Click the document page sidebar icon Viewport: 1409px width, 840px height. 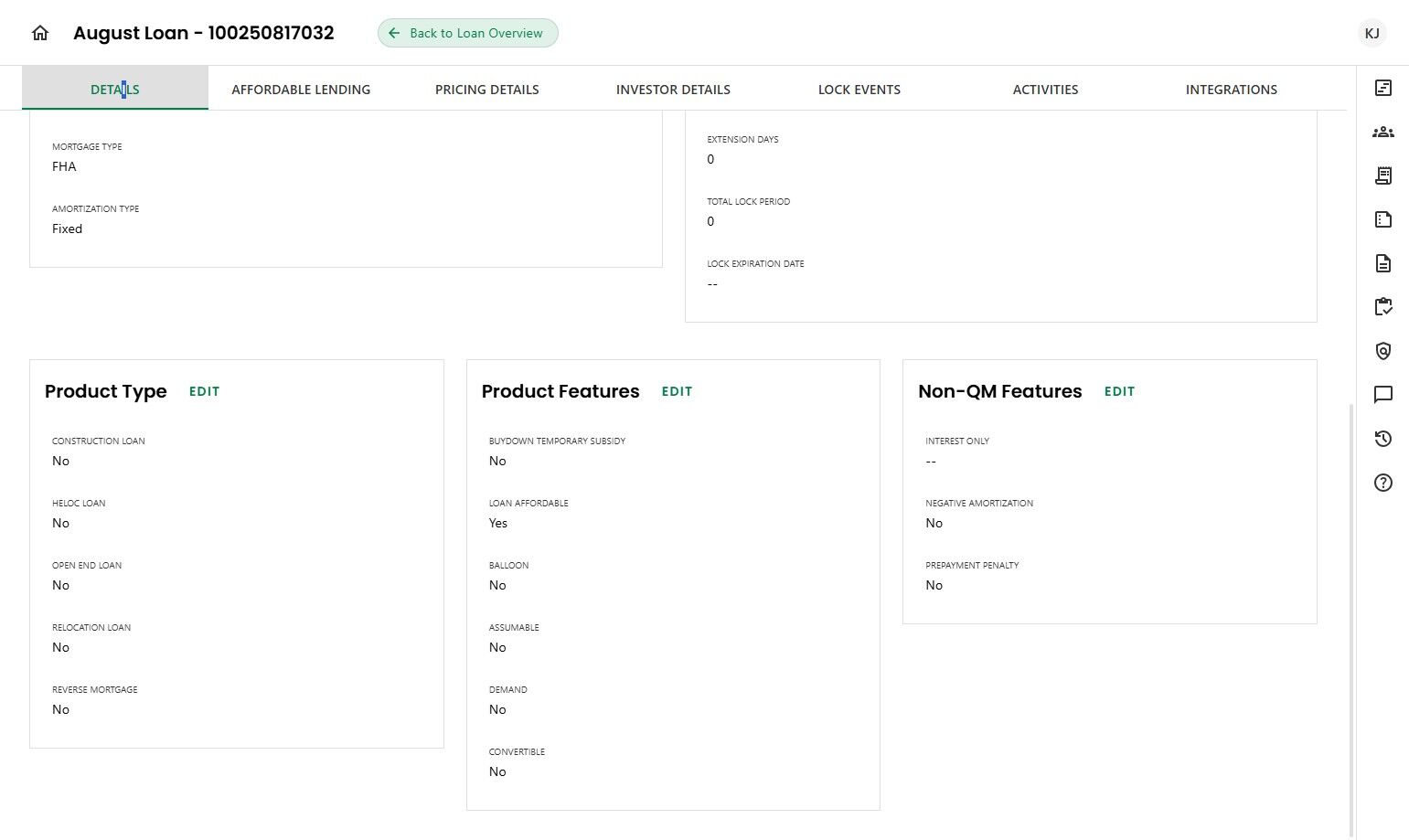pos(1382,263)
